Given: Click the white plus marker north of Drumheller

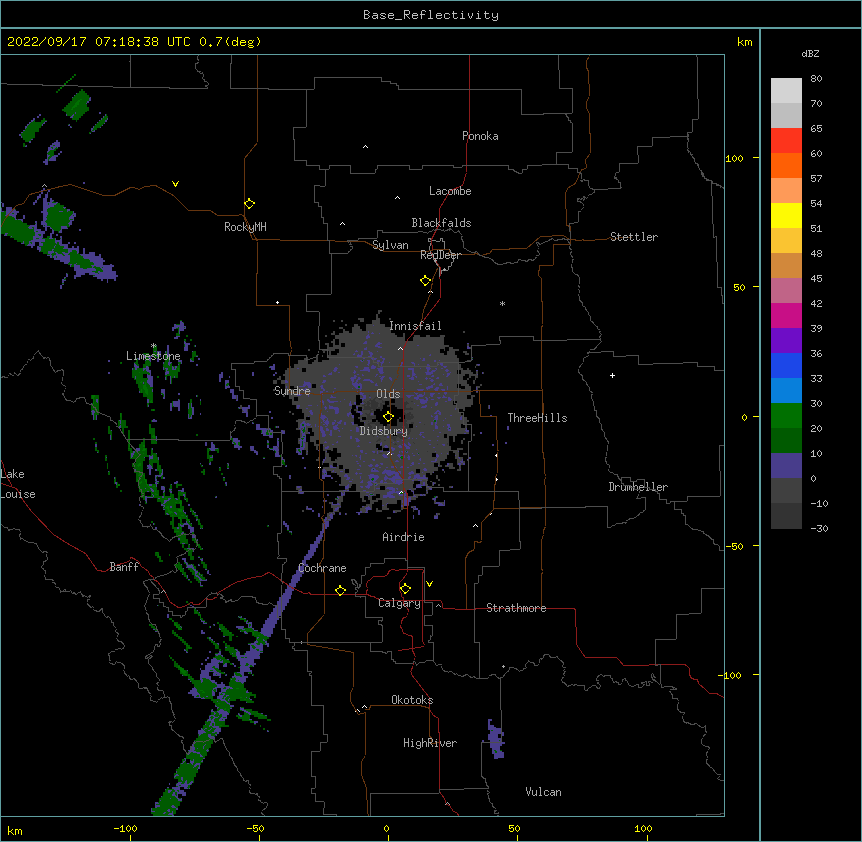Looking at the screenshot, I should coord(612,375).
